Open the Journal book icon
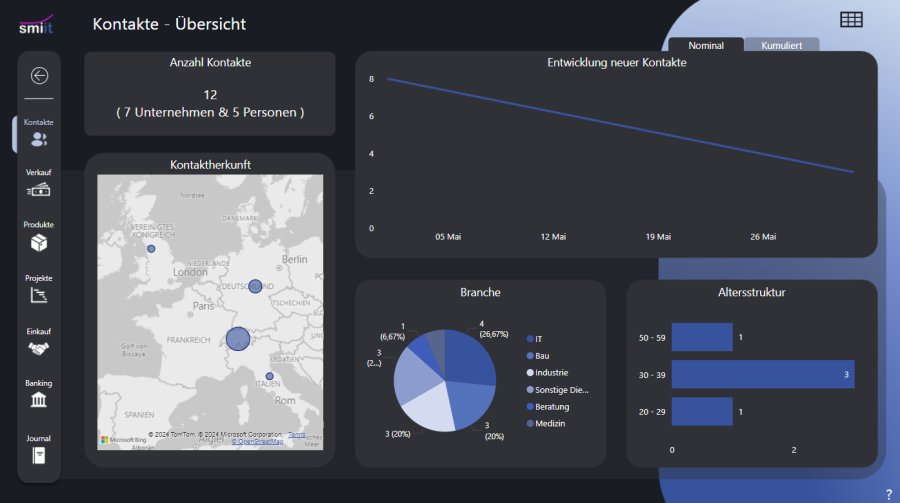This screenshot has width=900, height=503. tap(39, 456)
